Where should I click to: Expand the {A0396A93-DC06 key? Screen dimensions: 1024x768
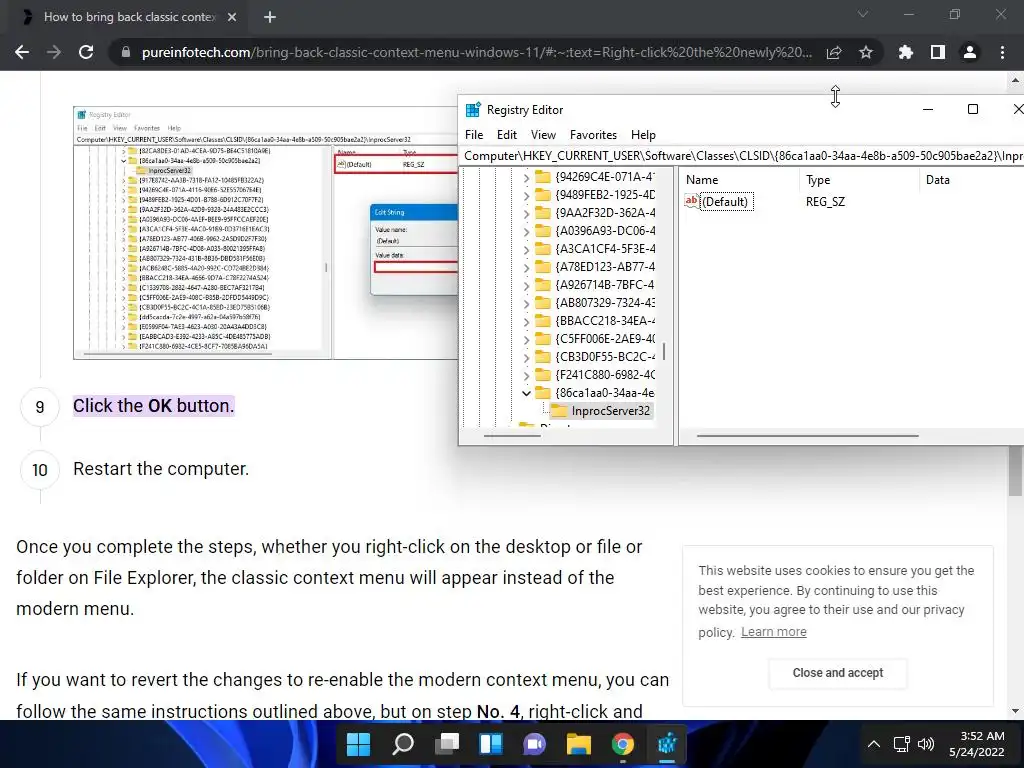tap(526, 231)
